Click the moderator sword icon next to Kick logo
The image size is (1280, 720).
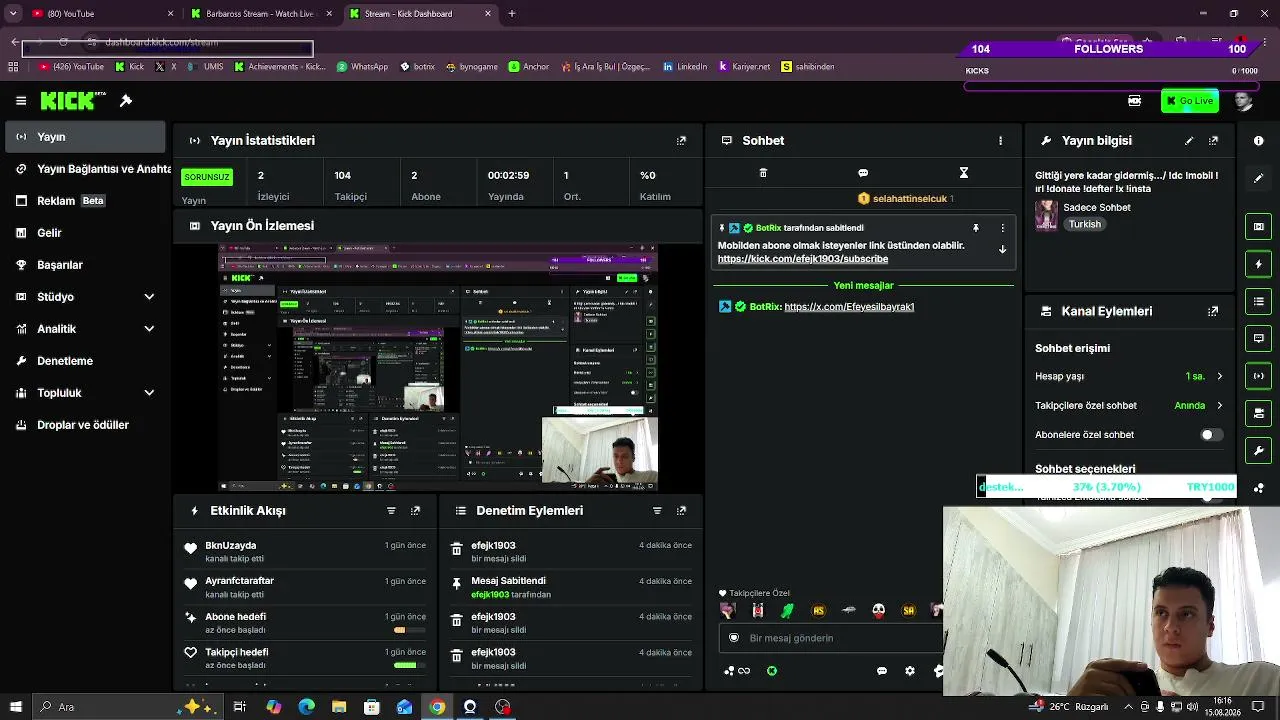click(126, 101)
